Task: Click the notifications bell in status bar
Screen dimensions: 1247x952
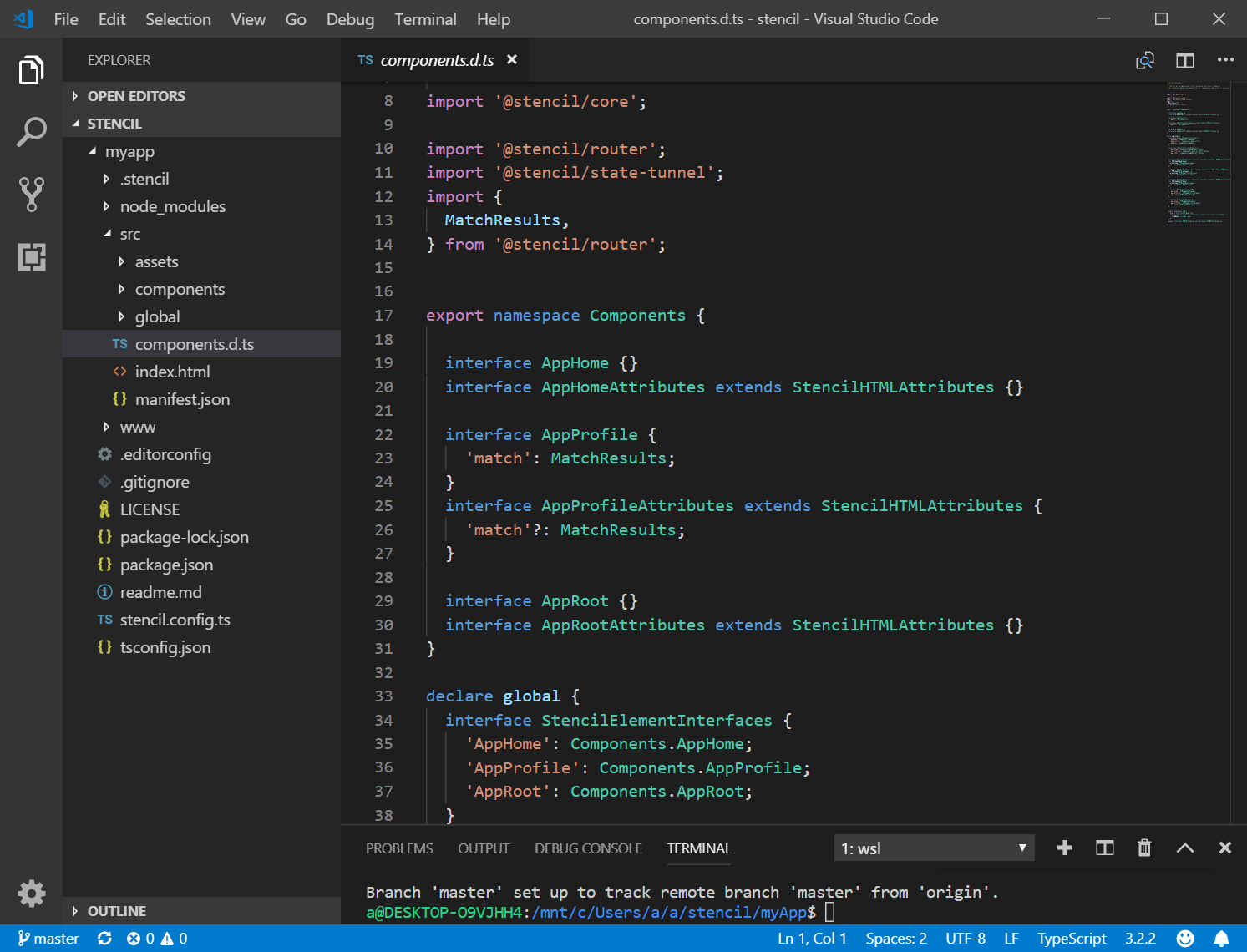Action: pyautogui.click(x=1221, y=939)
